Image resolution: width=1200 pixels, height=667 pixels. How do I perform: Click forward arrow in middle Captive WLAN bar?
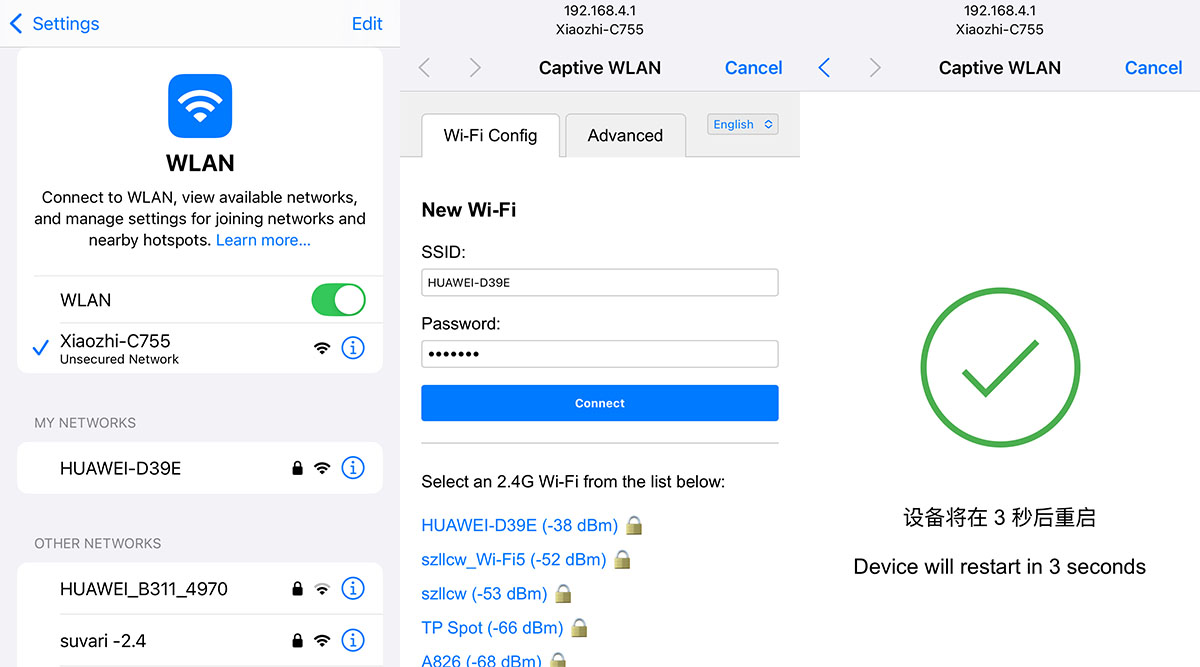click(475, 68)
